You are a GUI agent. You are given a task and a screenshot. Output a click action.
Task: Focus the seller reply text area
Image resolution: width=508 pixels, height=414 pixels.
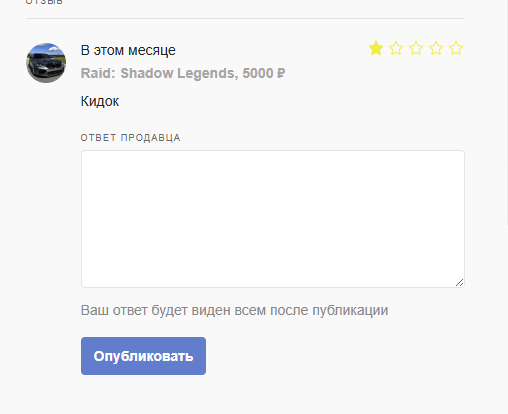click(x=273, y=219)
